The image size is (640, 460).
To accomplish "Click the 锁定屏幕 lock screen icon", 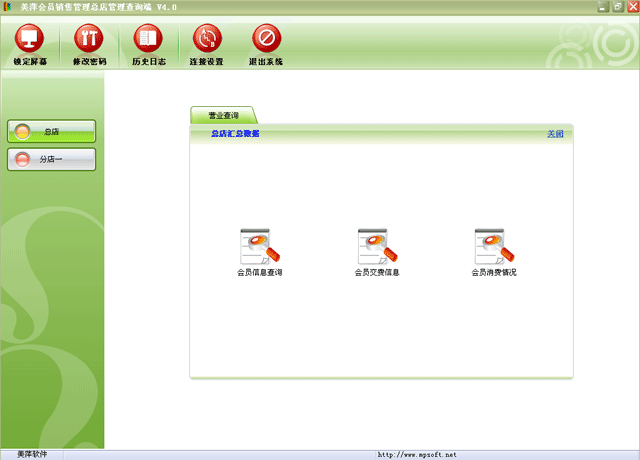I will (x=29, y=40).
